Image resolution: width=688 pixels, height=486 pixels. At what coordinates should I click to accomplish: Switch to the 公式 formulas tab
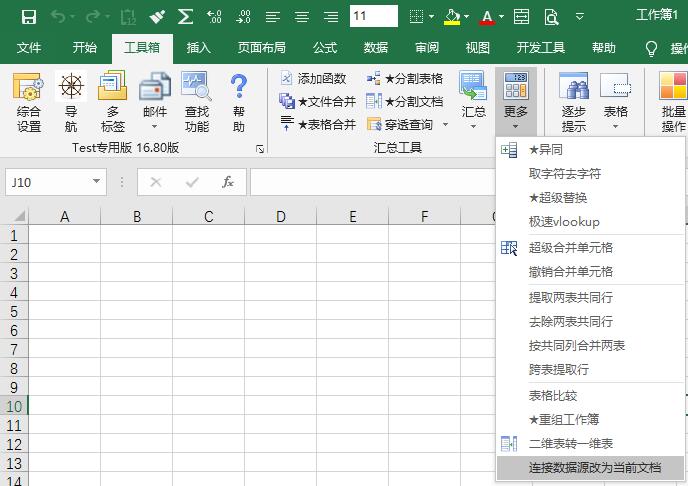click(325, 47)
